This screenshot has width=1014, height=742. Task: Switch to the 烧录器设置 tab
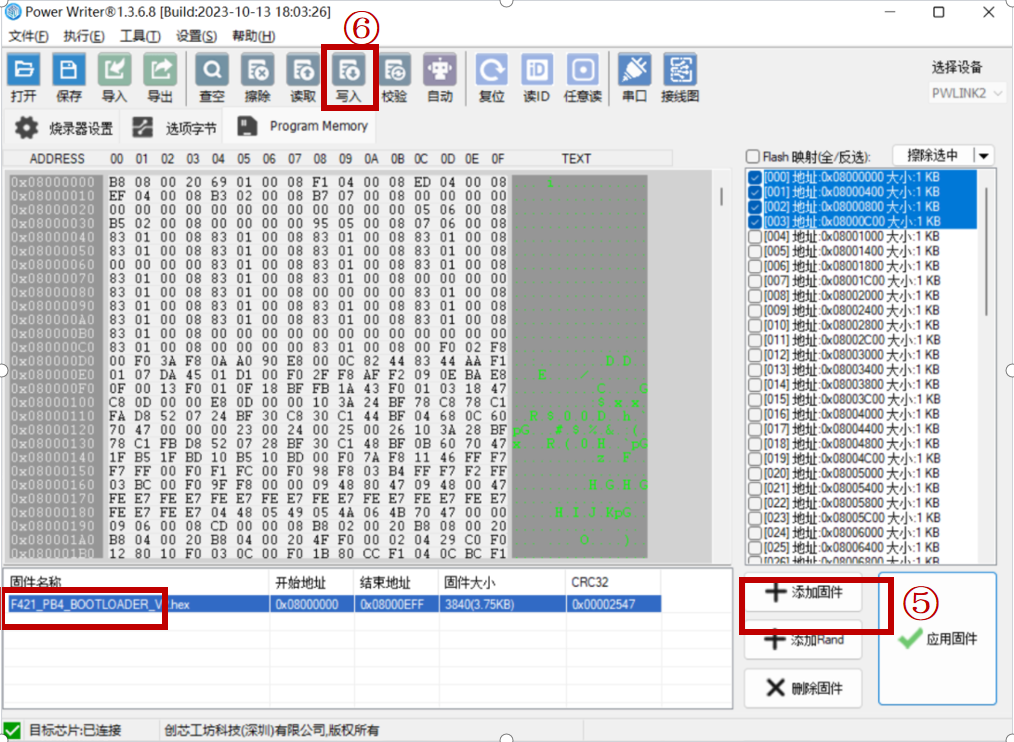63,128
